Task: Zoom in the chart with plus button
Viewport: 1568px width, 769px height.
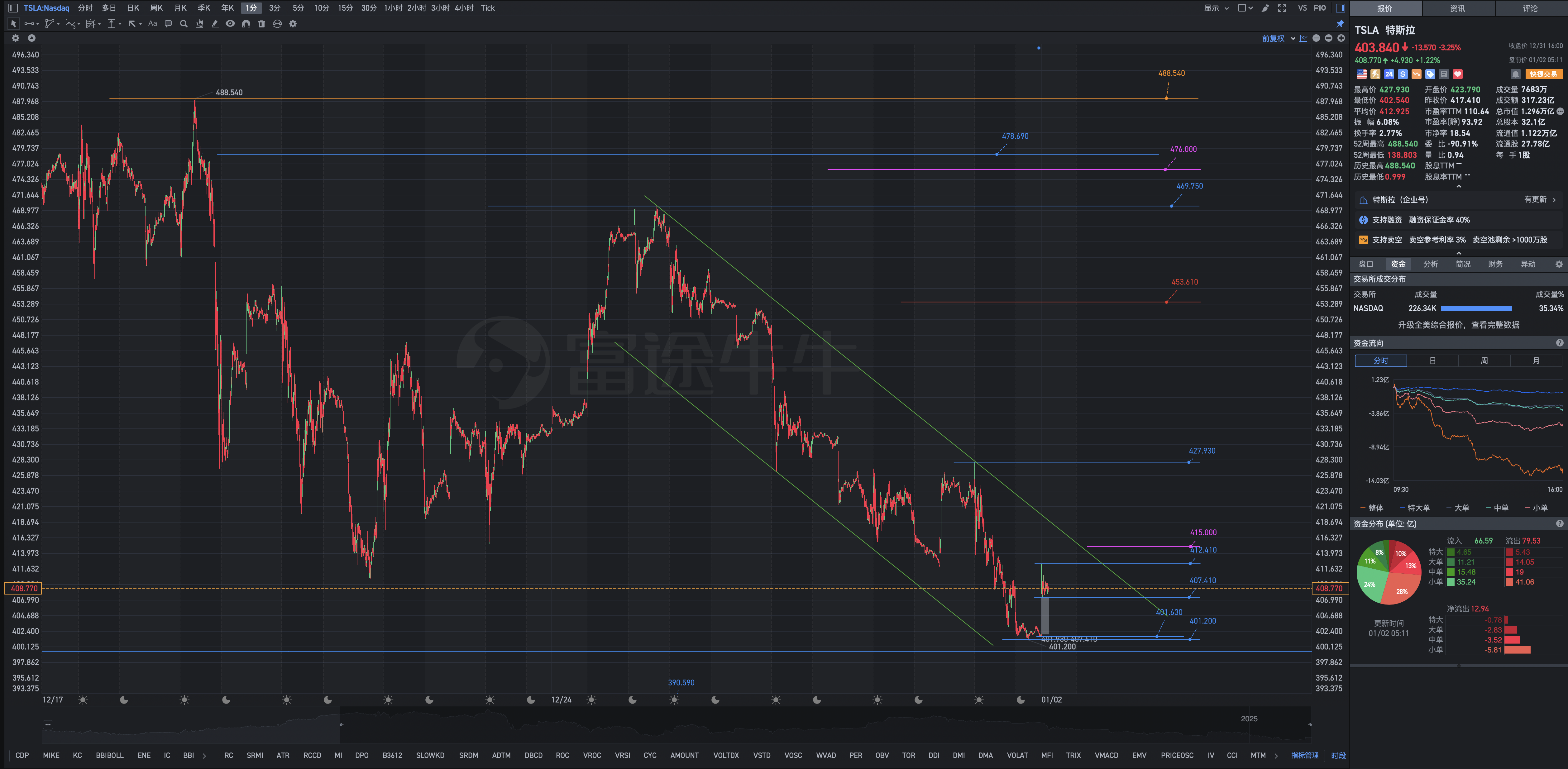Action: (x=1341, y=38)
